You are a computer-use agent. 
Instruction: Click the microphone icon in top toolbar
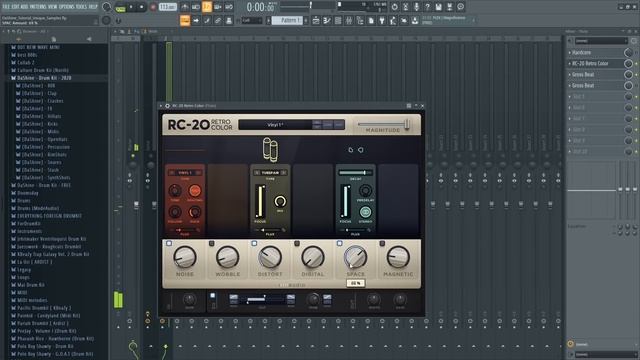416,7
